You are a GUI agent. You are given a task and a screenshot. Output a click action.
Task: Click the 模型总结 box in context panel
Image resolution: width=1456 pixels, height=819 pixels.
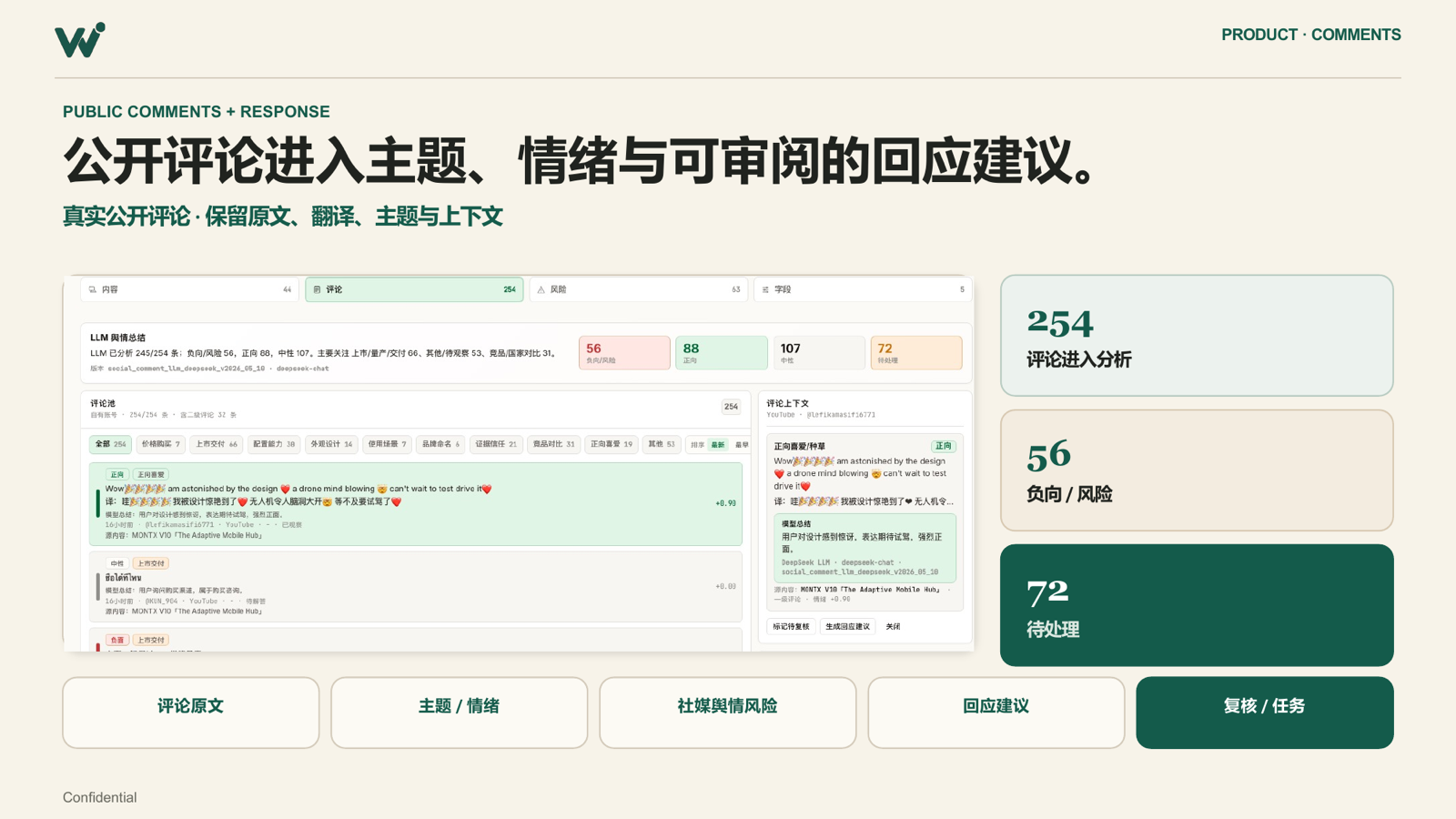(864, 548)
